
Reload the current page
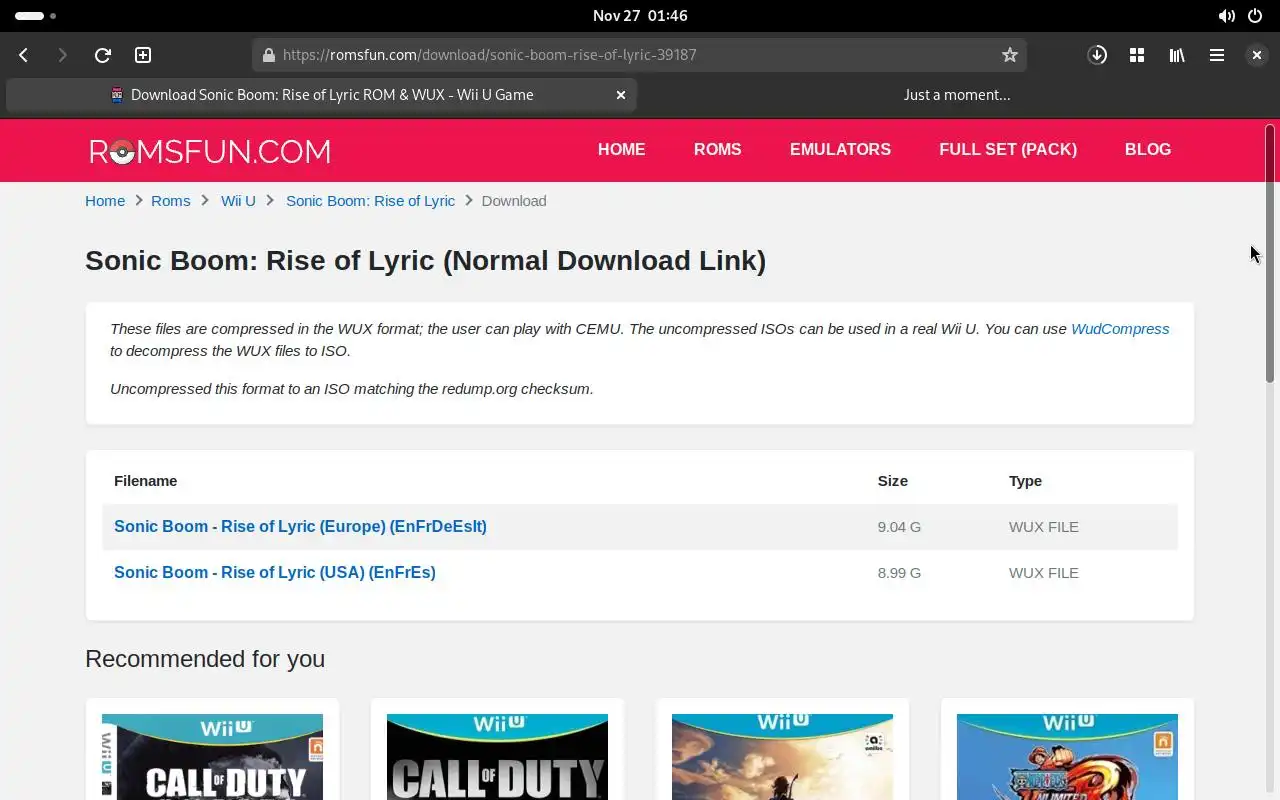102,55
